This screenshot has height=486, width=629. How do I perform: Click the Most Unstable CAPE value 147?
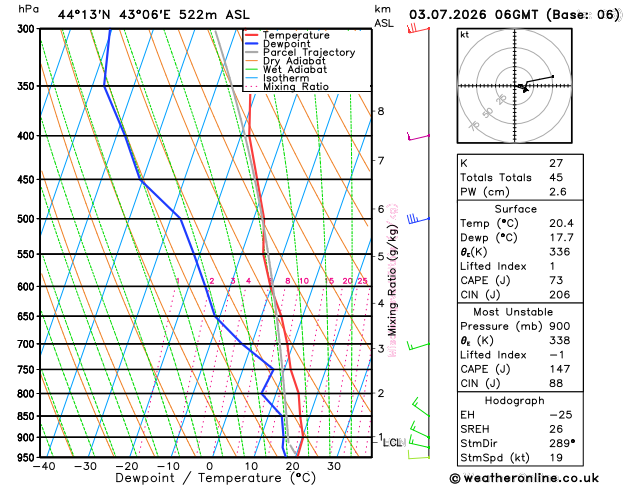point(560,369)
